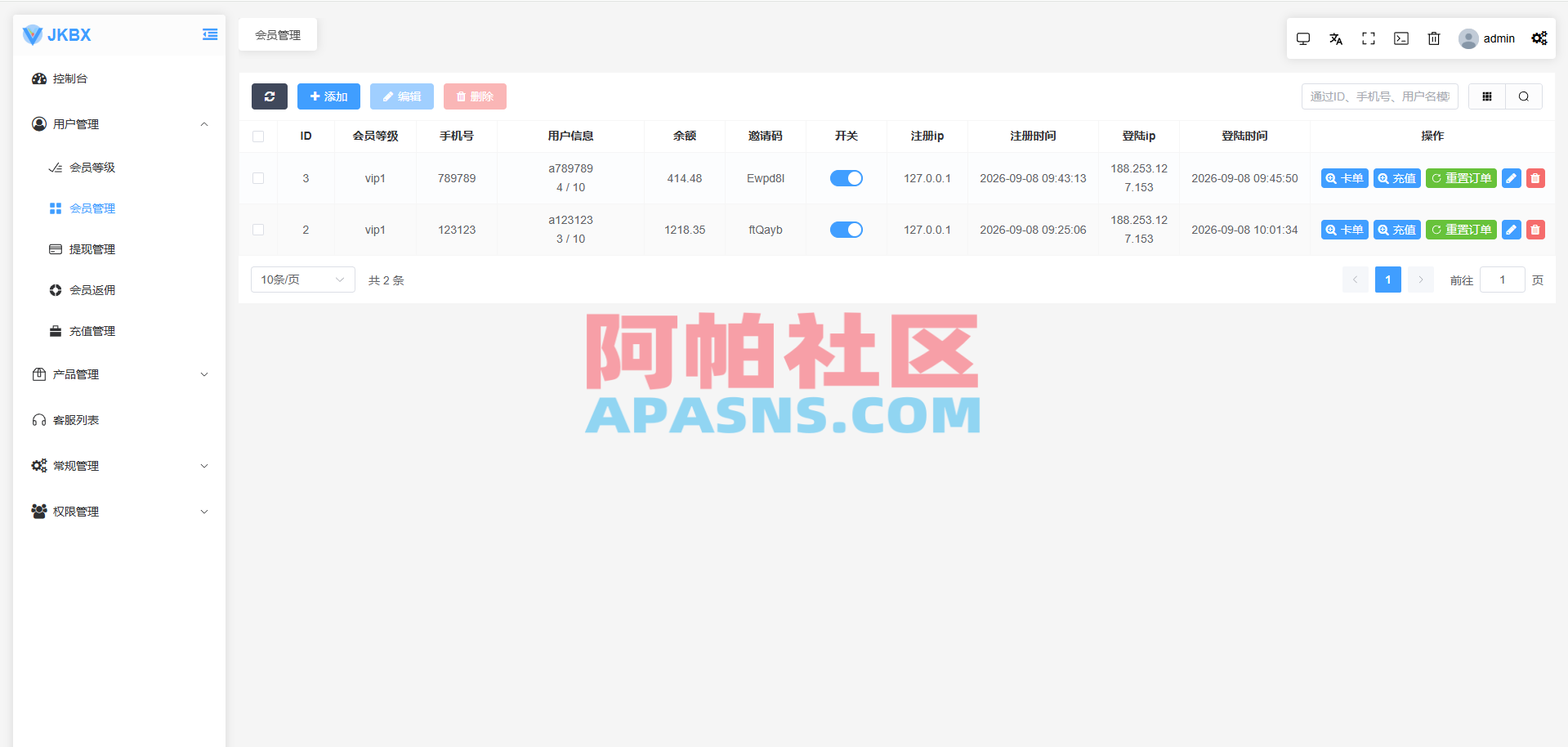Expand the 常规管理 menu

pos(119,466)
